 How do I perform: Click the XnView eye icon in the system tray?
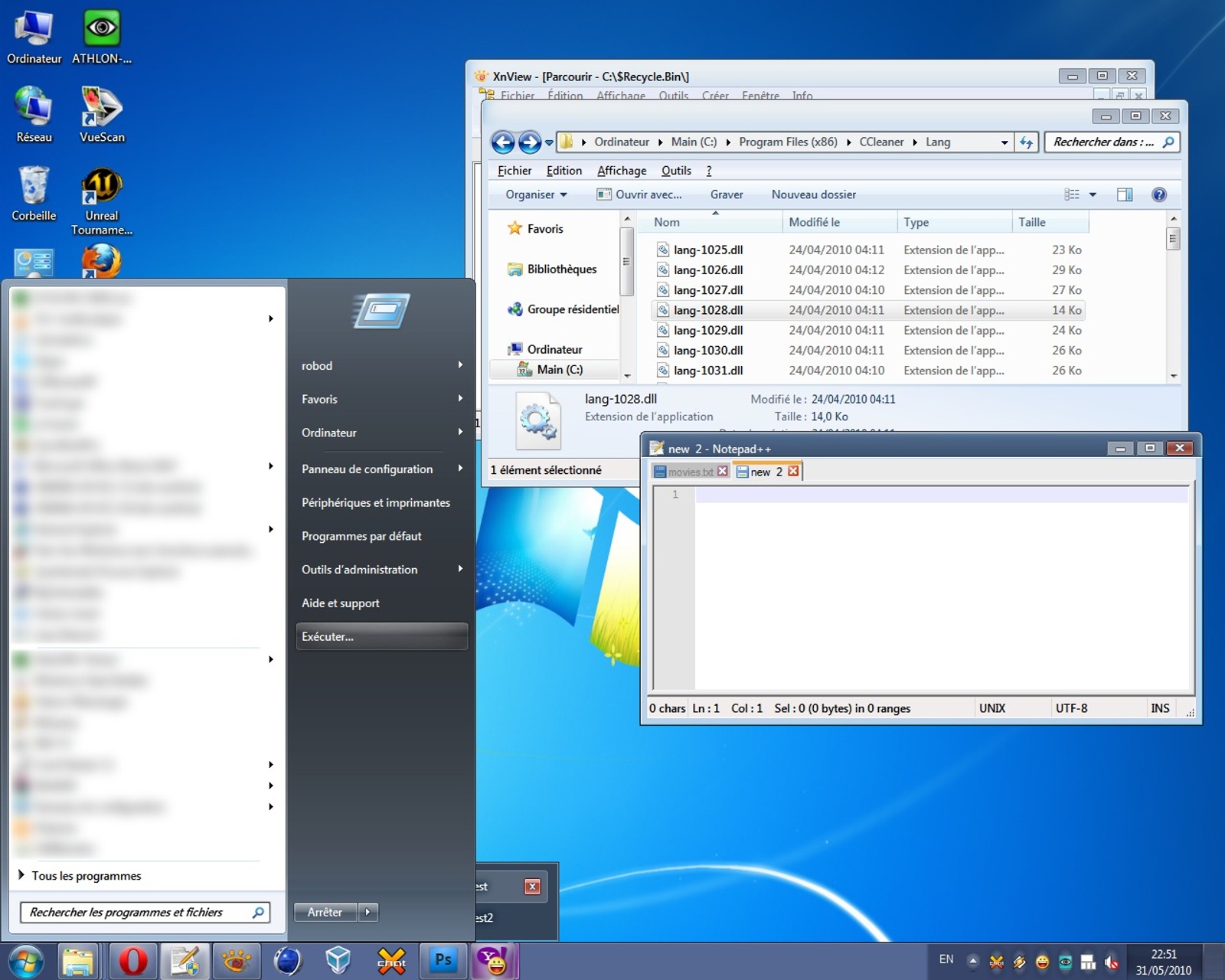(x=1065, y=962)
